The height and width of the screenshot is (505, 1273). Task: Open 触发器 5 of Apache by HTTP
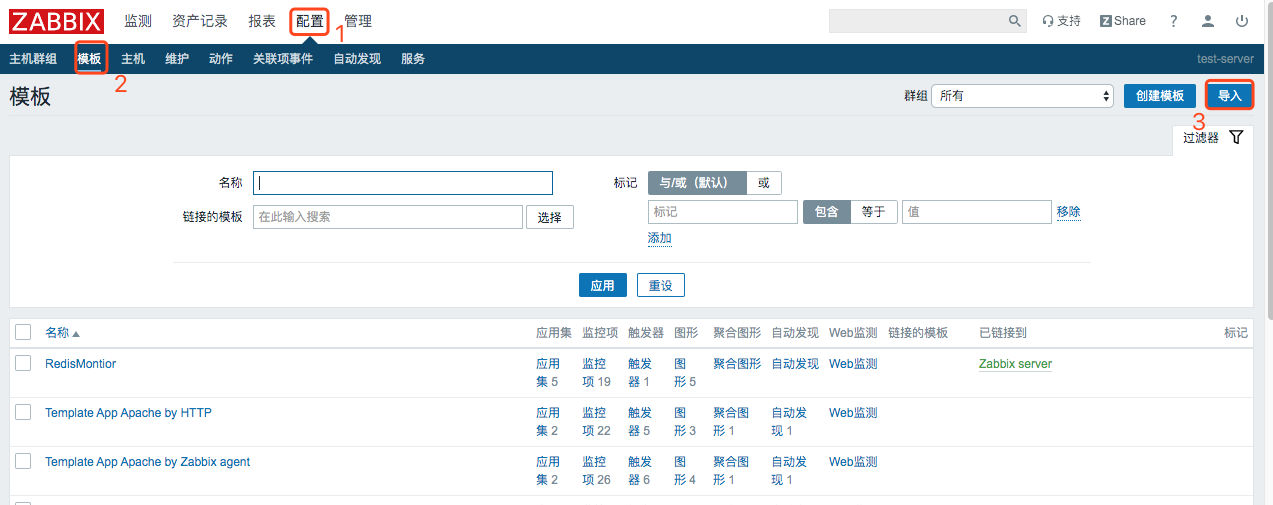click(x=640, y=421)
